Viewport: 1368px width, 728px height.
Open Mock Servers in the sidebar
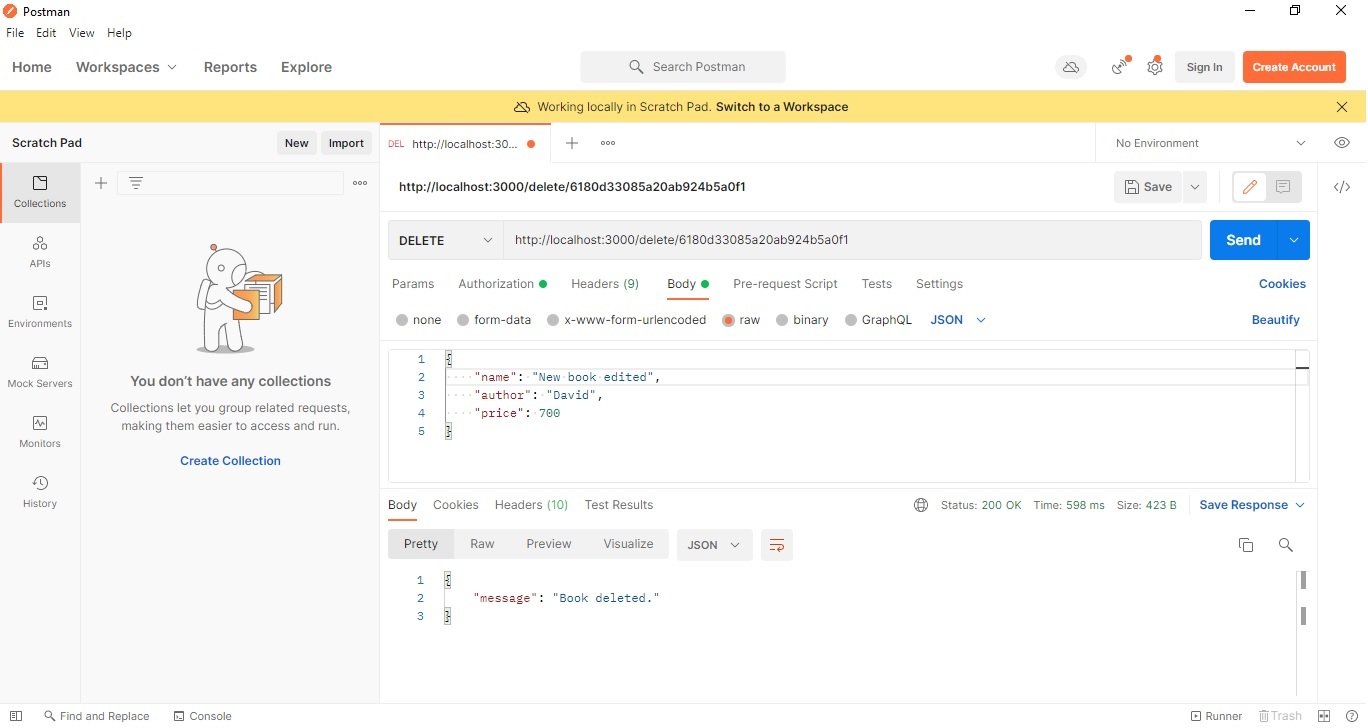[x=40, y=372]
